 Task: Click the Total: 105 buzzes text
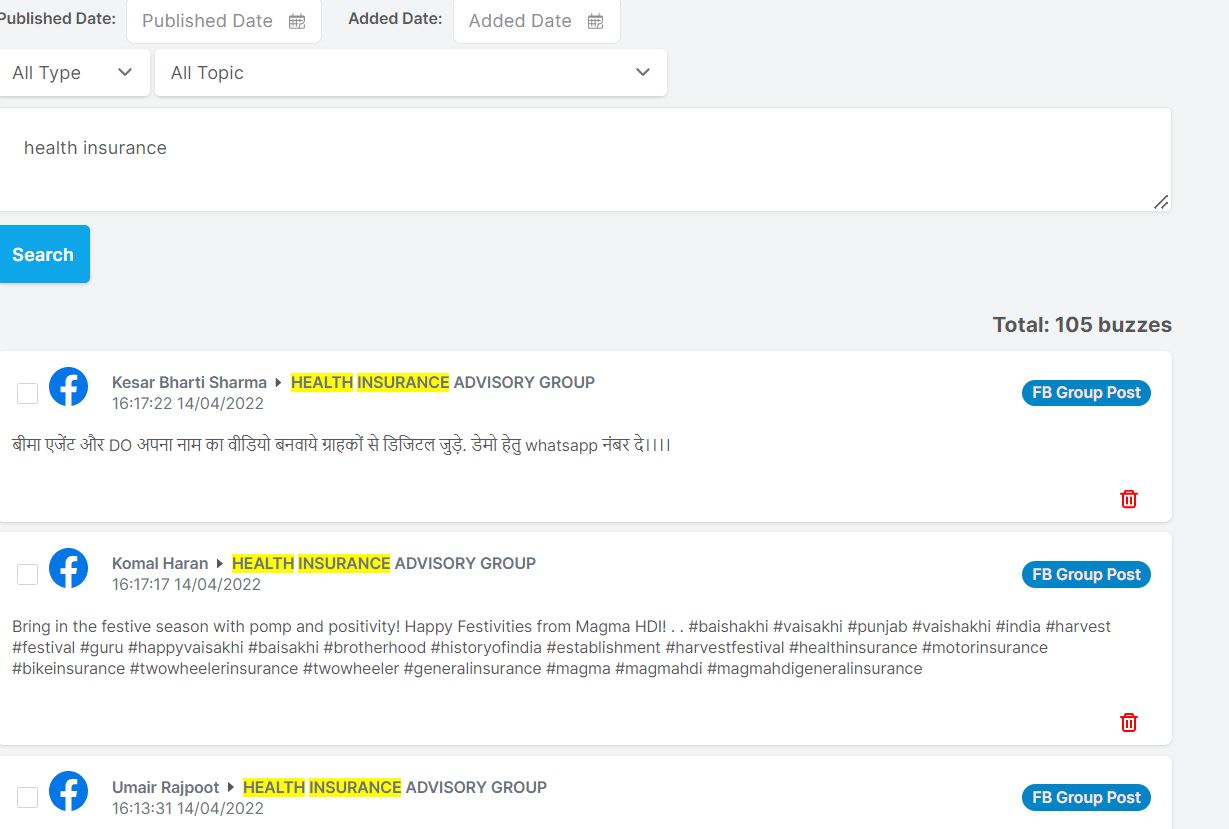1082,325
